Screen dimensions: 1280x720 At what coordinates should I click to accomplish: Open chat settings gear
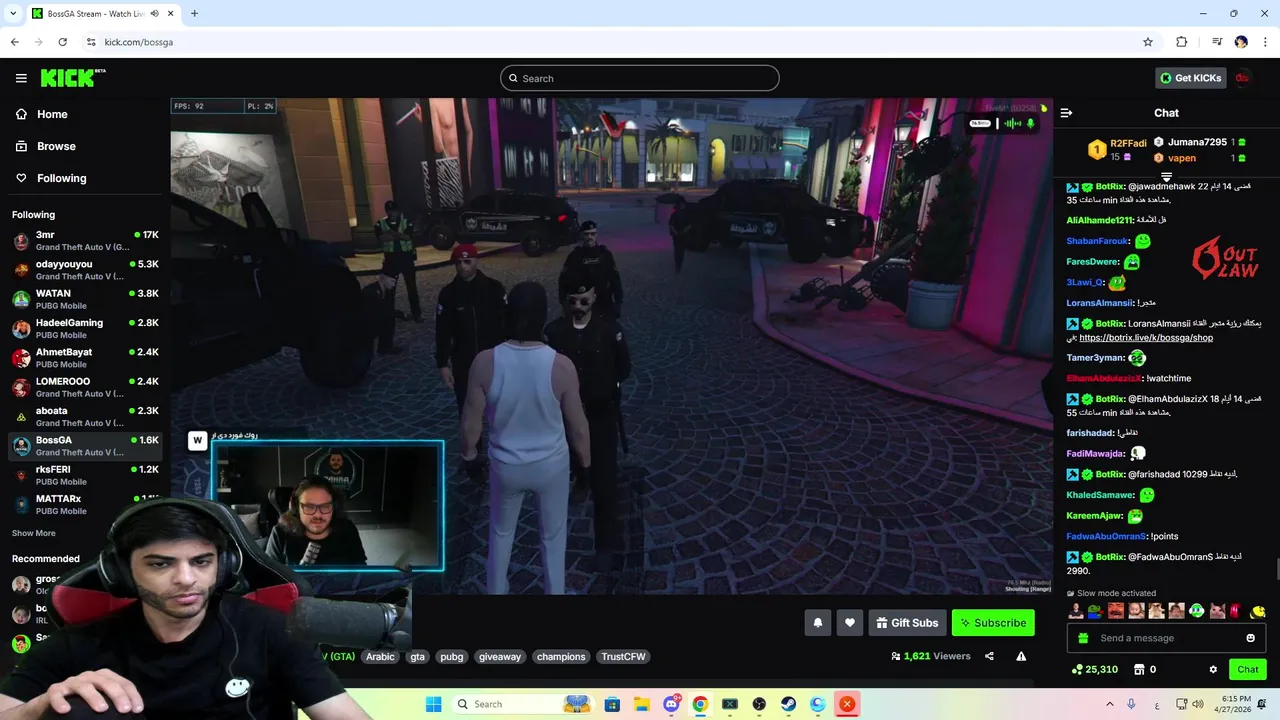click(1213, 669)
